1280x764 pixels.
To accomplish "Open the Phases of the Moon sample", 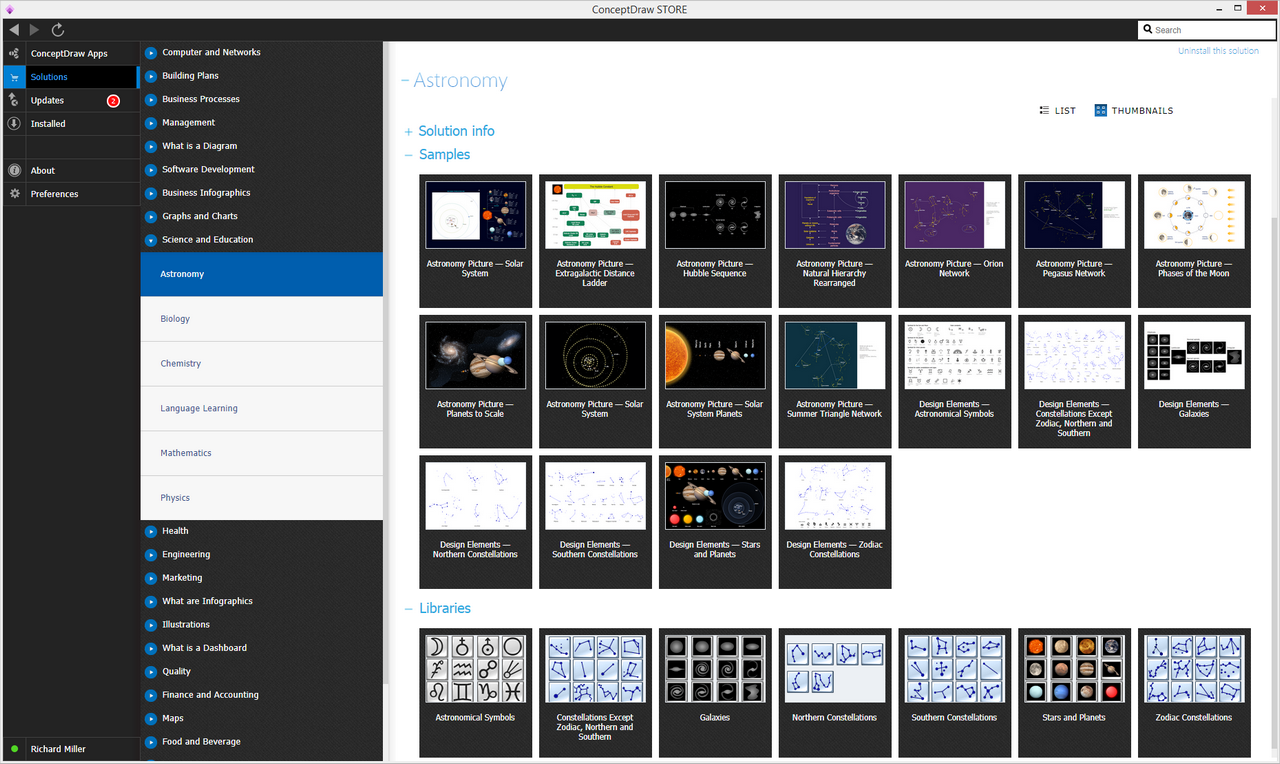I will 1194,241.
